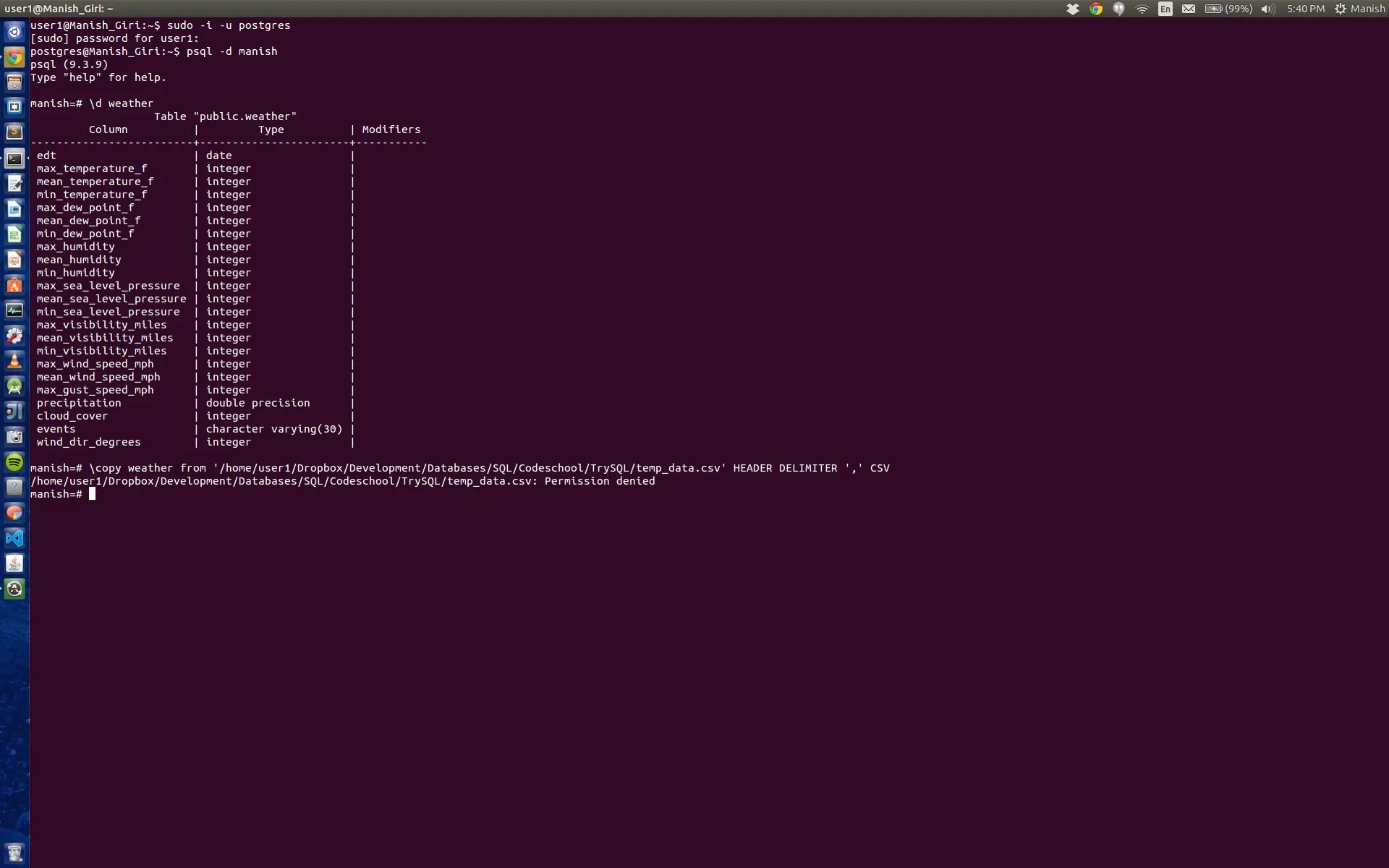The height and width of the screenshot is (868, 1389).
Task: Open Spotify from the launcher
Action: point(14,461)
